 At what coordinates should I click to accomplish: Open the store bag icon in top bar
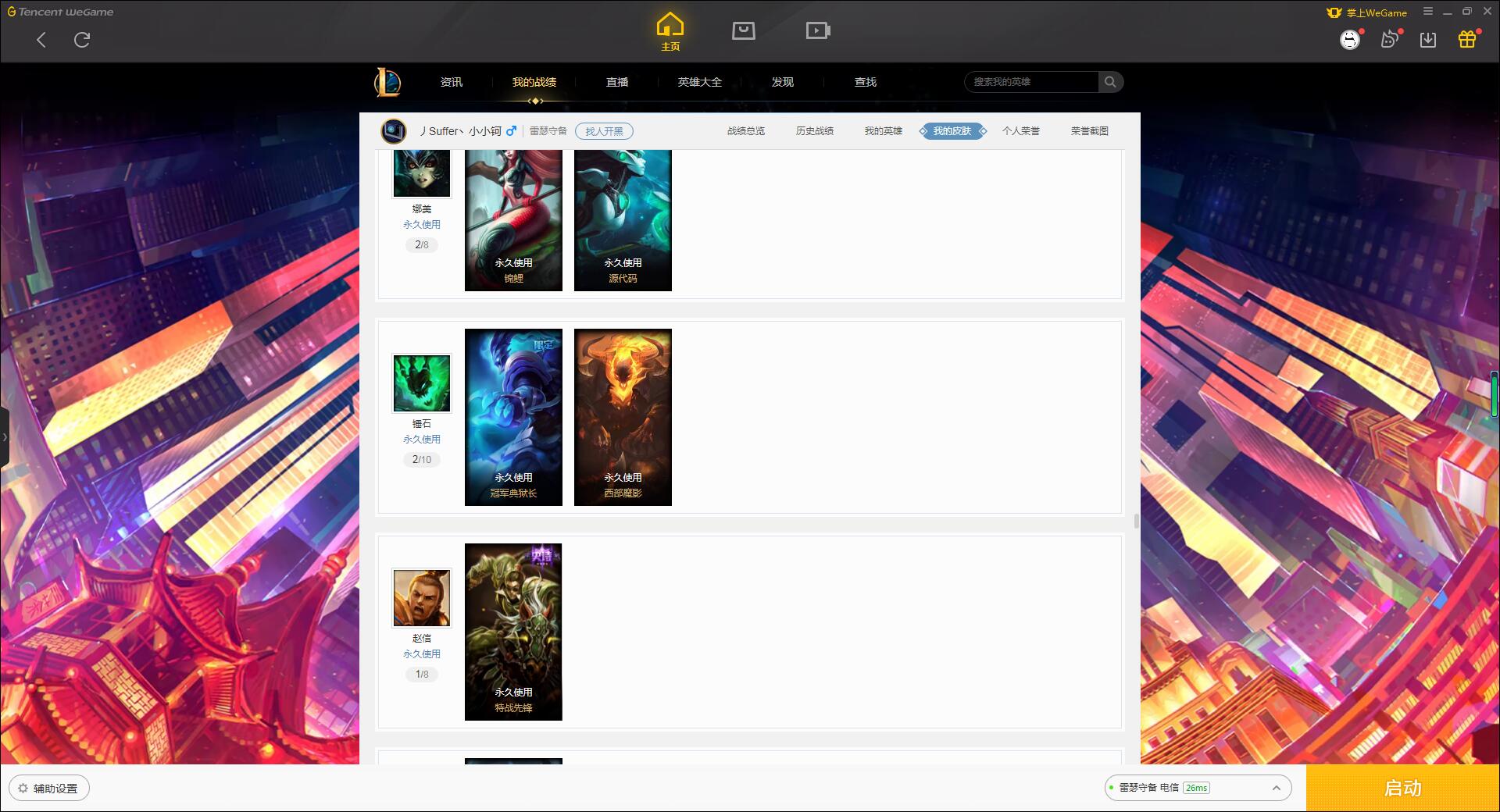pyautogui.click(x=744, y=30)
